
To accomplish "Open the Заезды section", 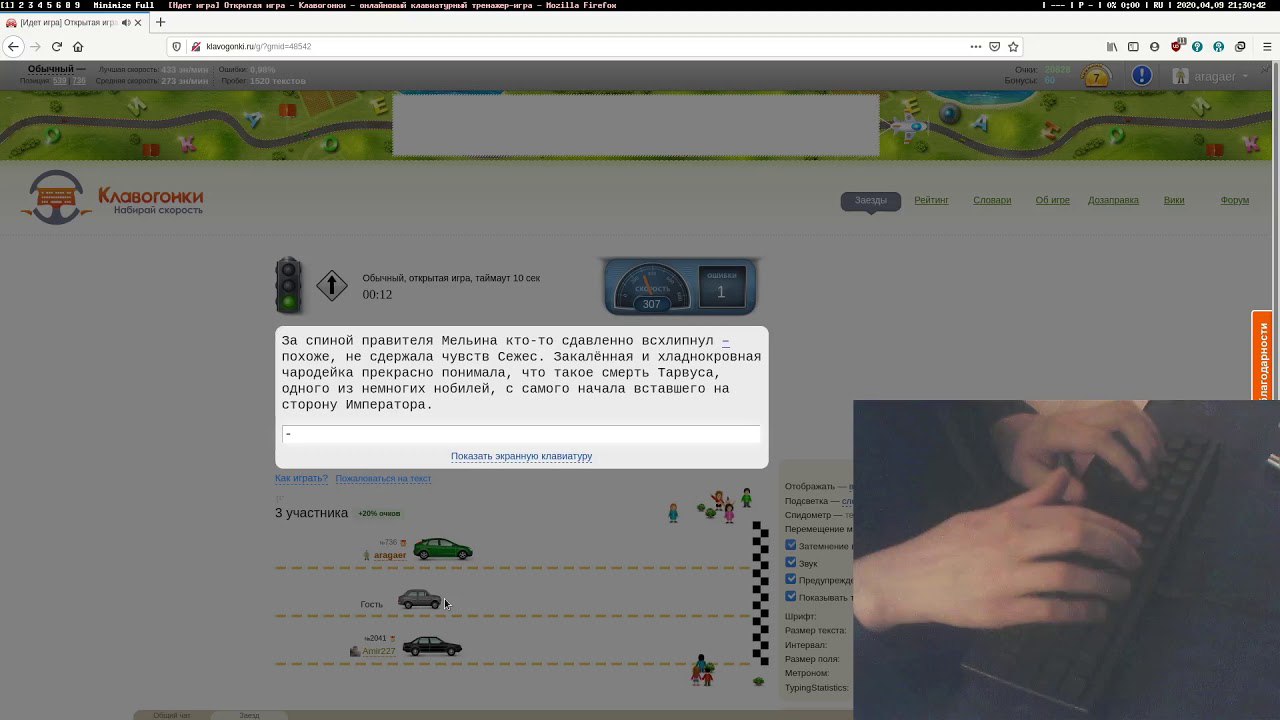I will coord(870,200).
